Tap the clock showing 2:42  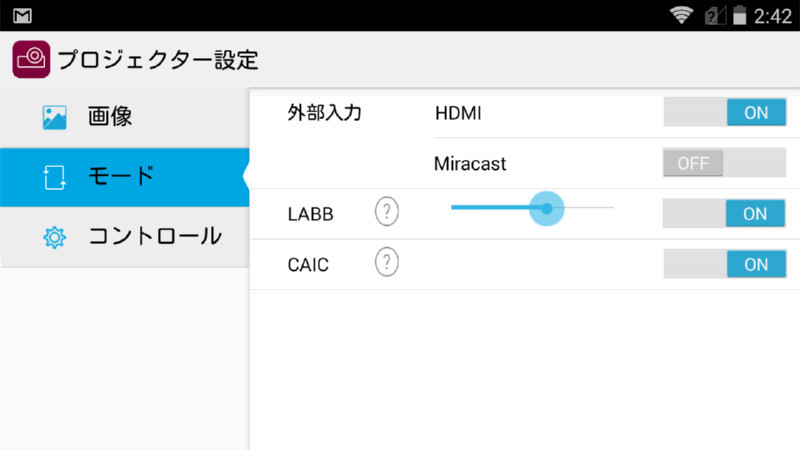(774, 15)
